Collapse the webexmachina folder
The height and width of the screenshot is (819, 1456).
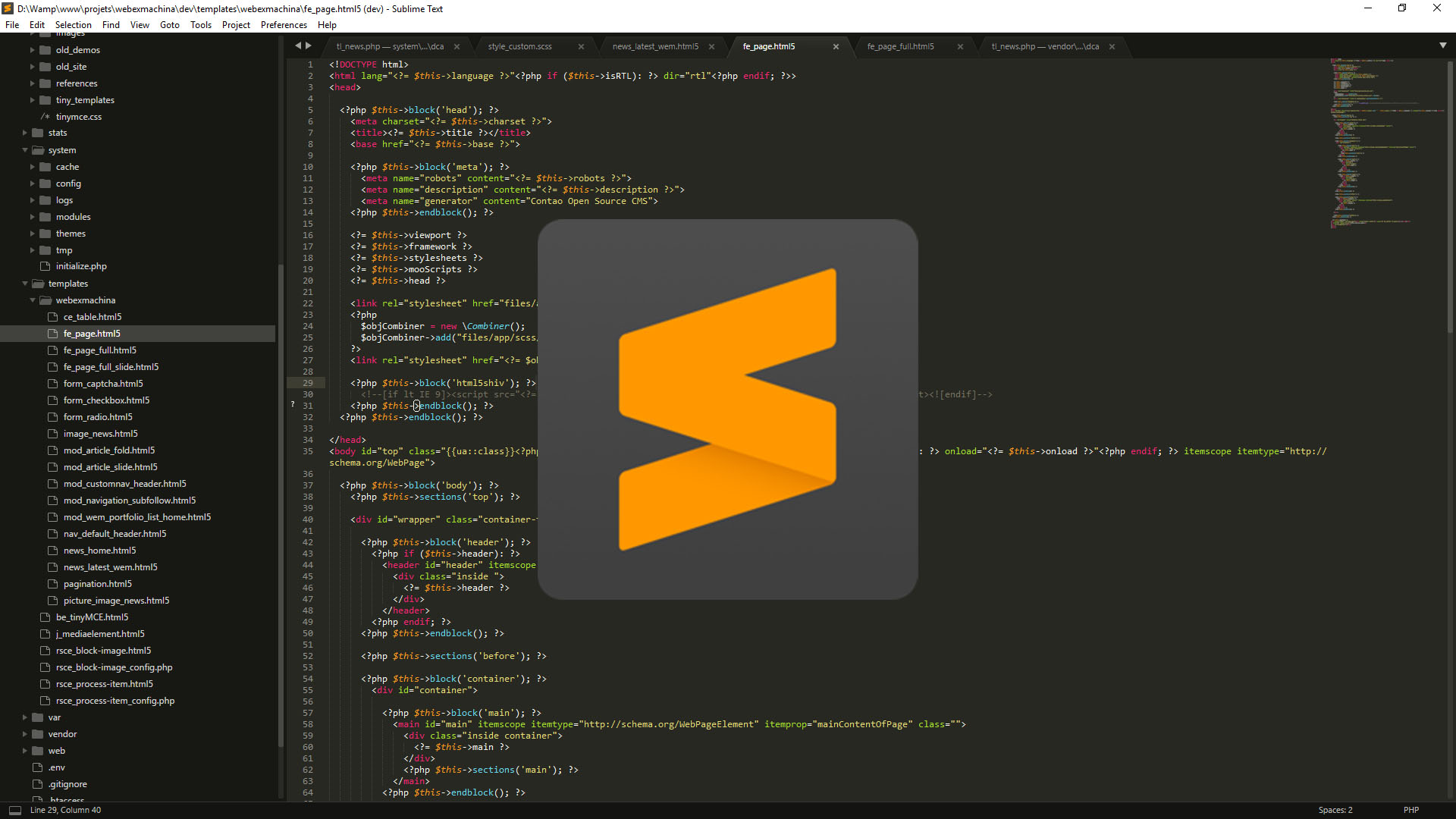pyautogui.click(x=32, y=300)
